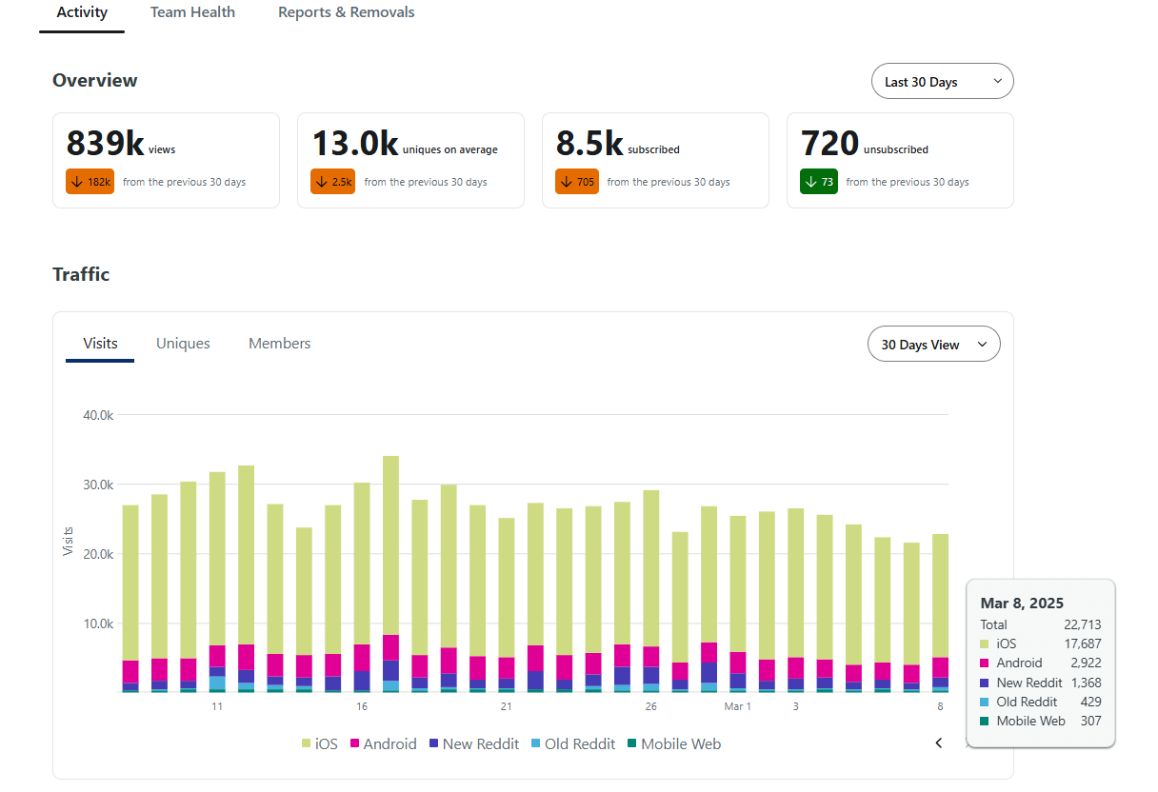The width and height of the screenshot is (1158, 792).
Task: Click the 720 unsubscribed card
Action: coord(900,160)
